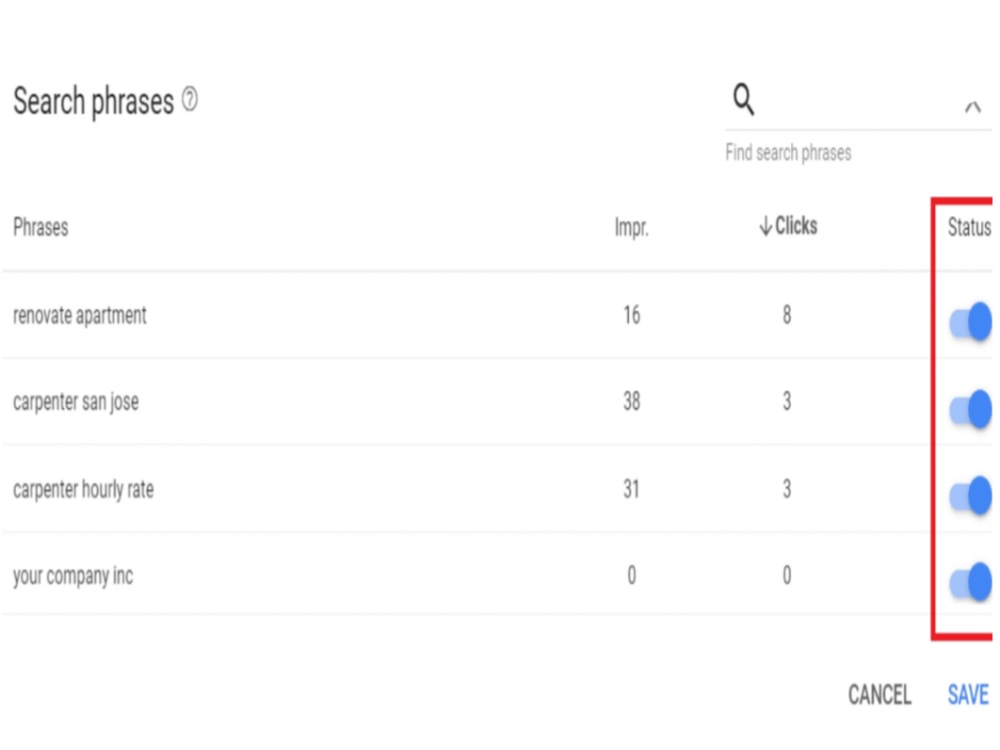The image size is (1000, 750).
Task: Select the your company inc phrase
Action: point(73,576)
